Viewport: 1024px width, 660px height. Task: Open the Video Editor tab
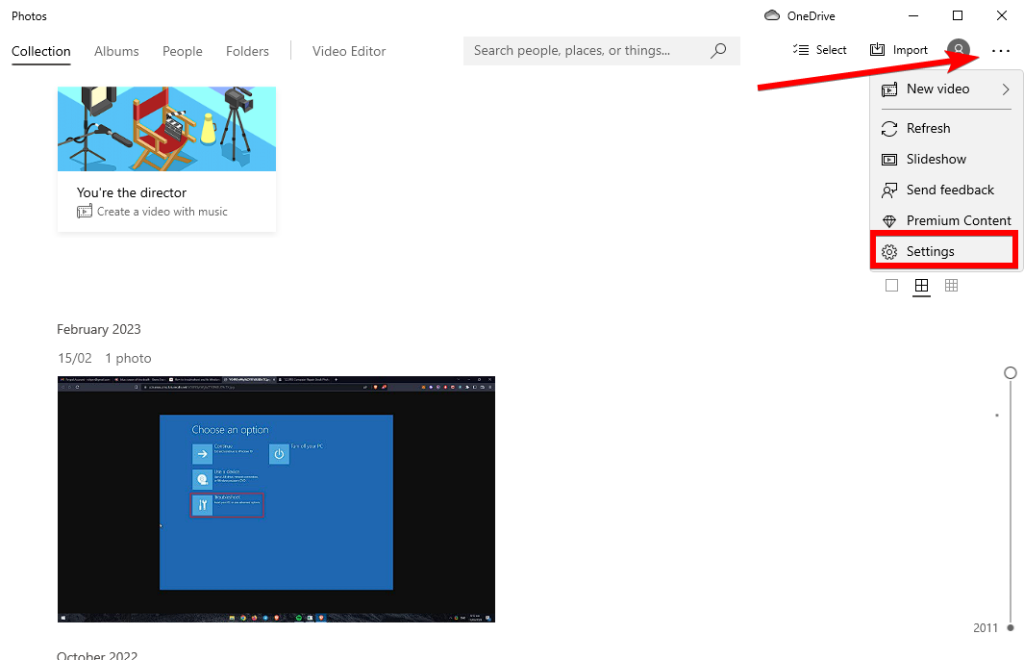348,51
